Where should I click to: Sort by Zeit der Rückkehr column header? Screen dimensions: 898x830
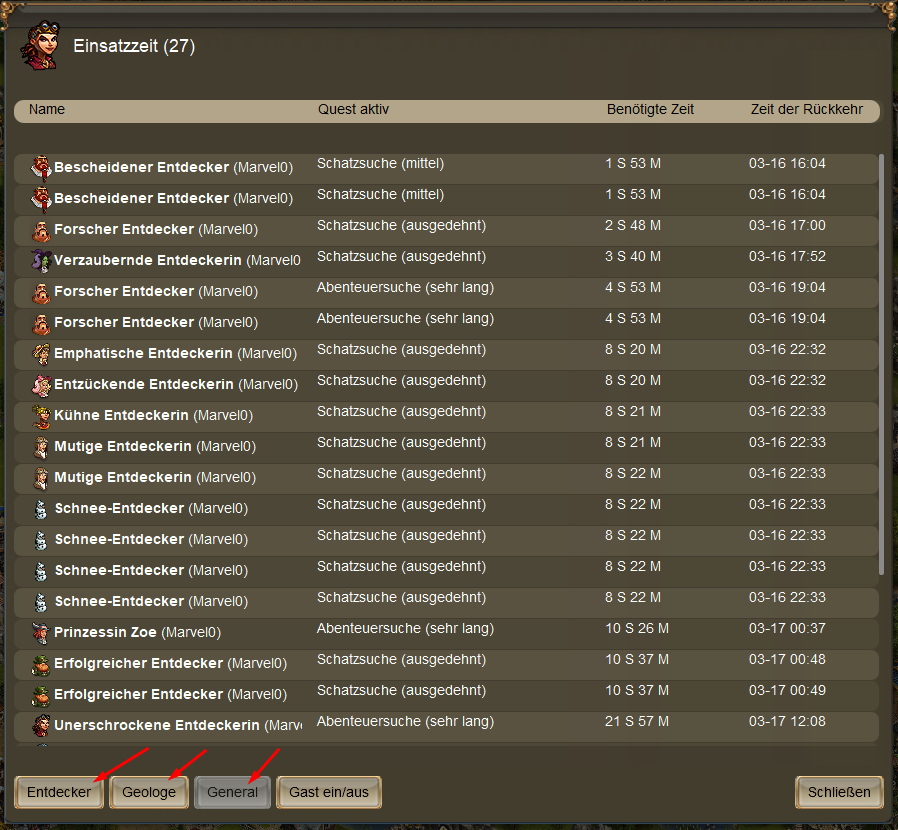(x=806, y=109)
